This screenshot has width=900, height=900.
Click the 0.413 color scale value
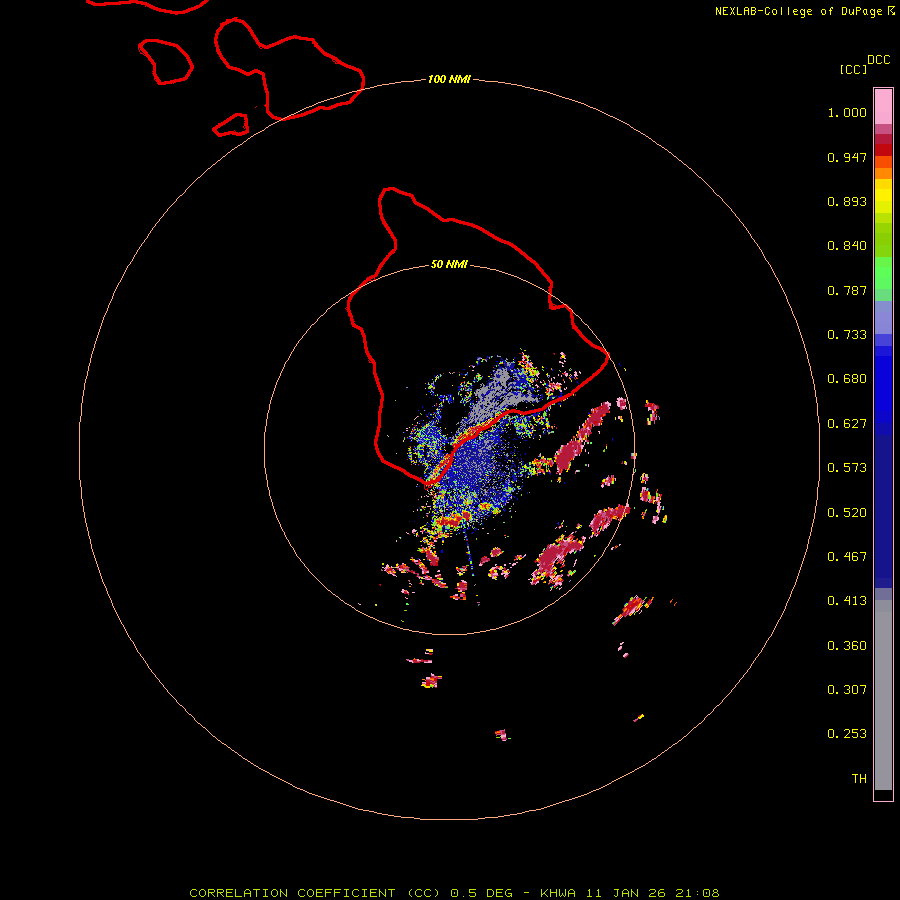(x=847, y=601)
